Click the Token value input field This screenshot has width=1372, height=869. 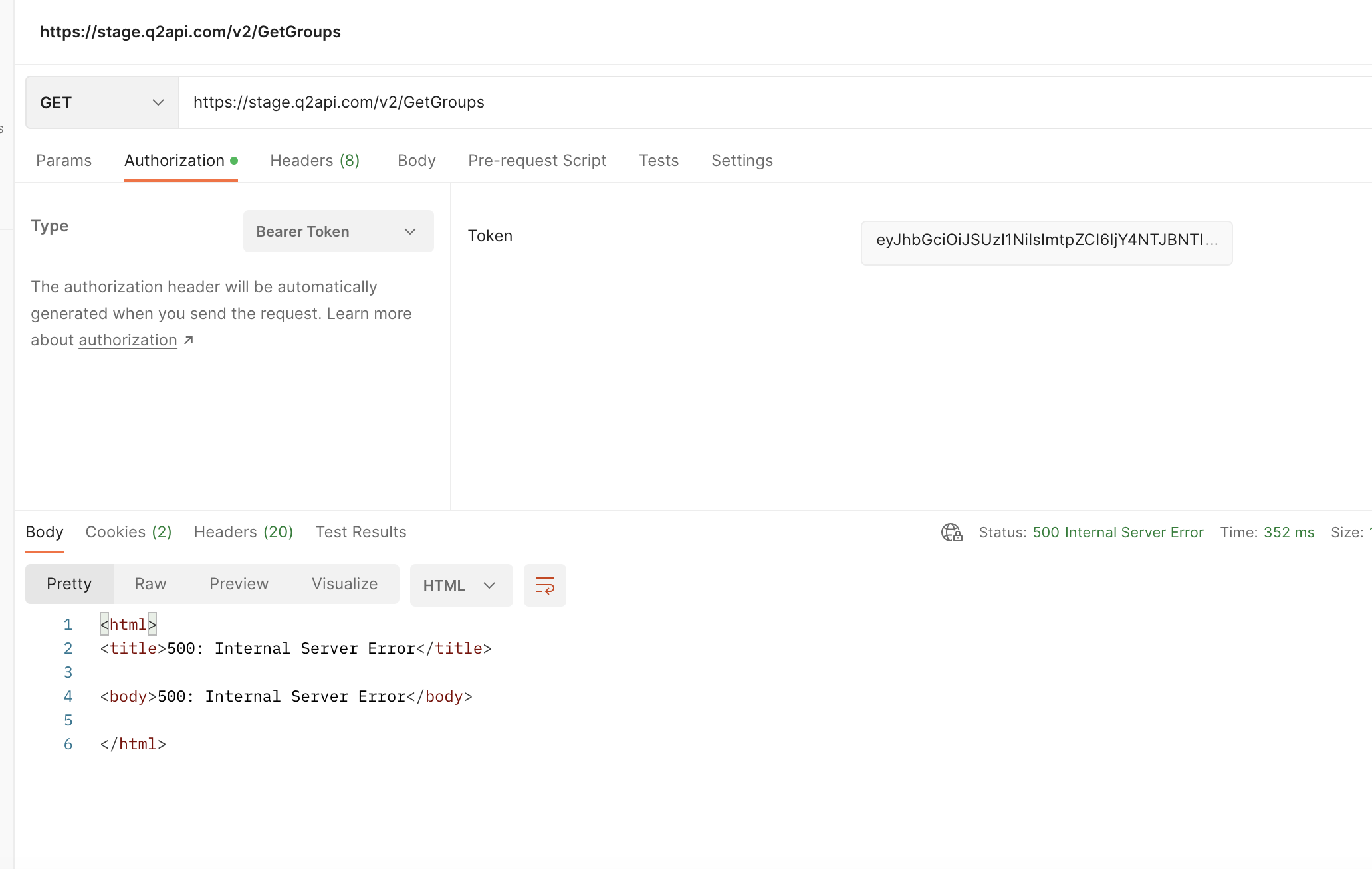click(1046, 242)
